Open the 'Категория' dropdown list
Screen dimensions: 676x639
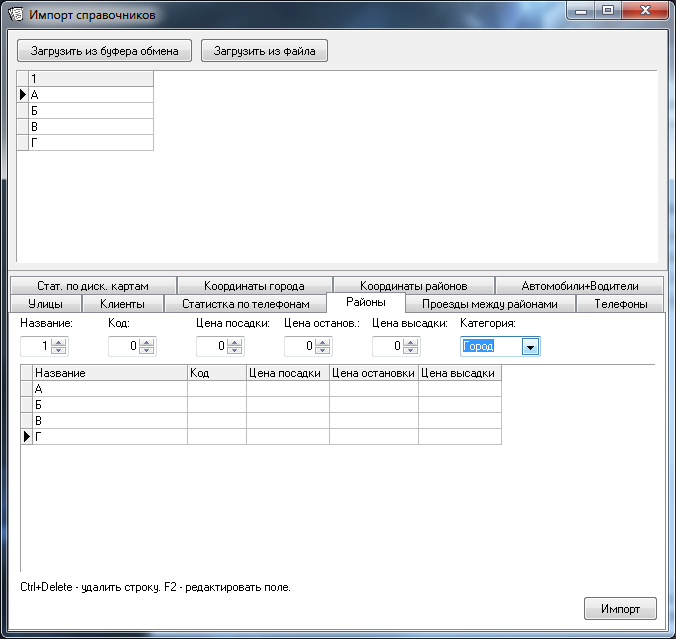pos(531,347)
